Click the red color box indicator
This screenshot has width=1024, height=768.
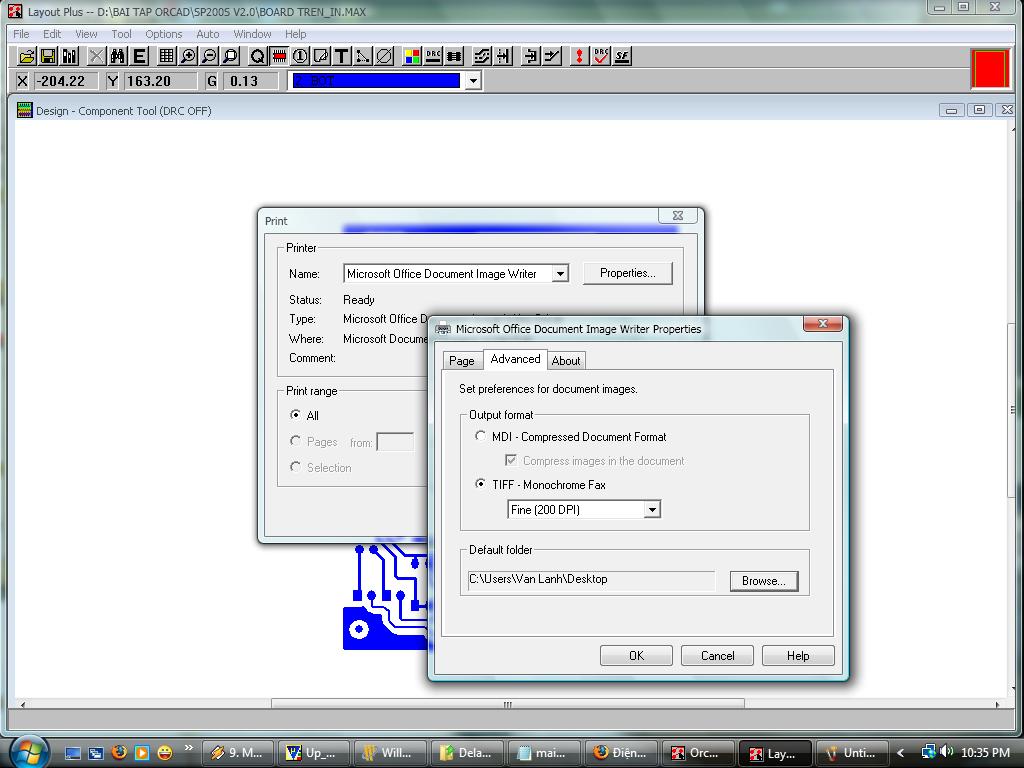point(990,68)
